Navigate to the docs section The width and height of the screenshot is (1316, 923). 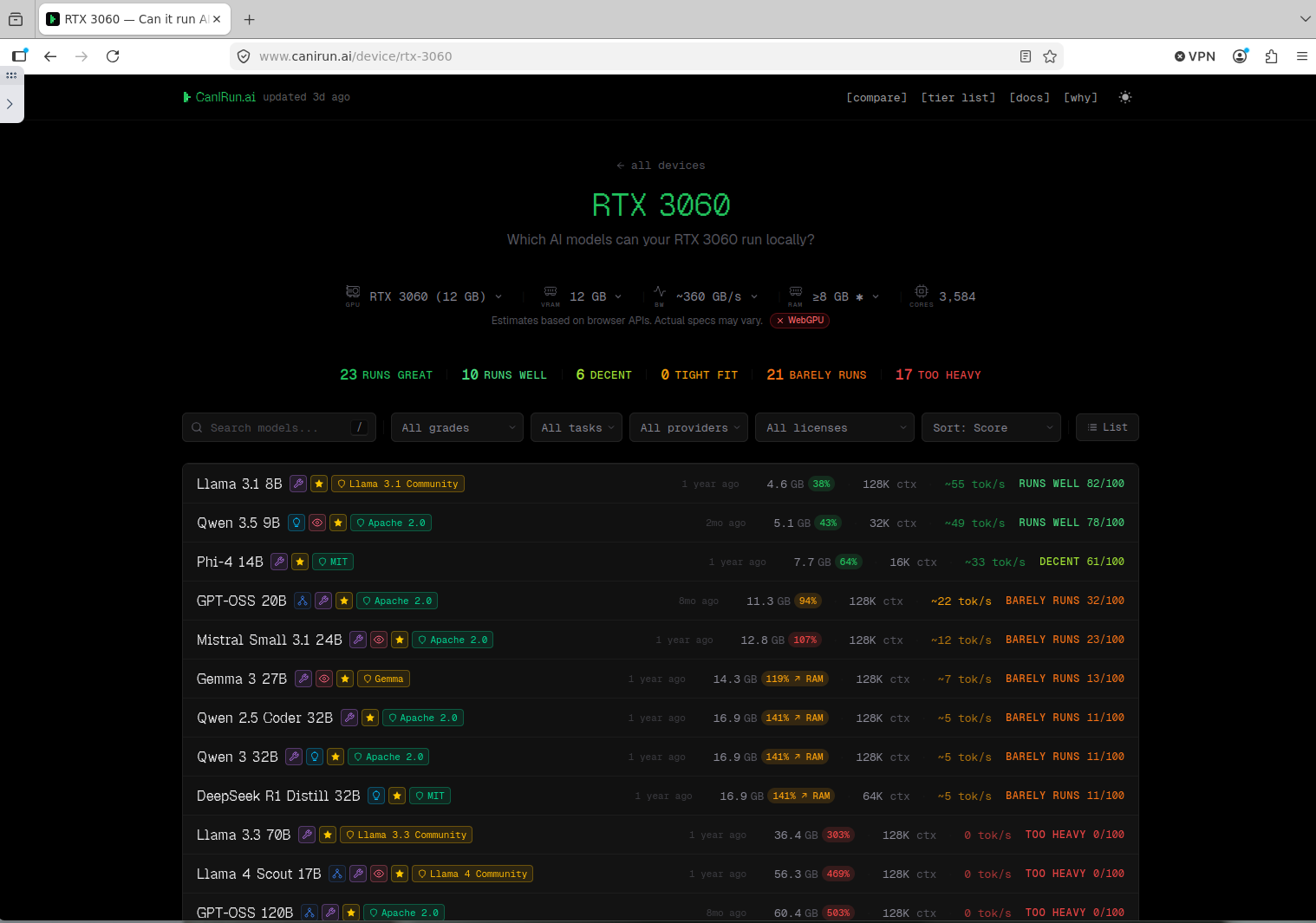[1029, 97]
